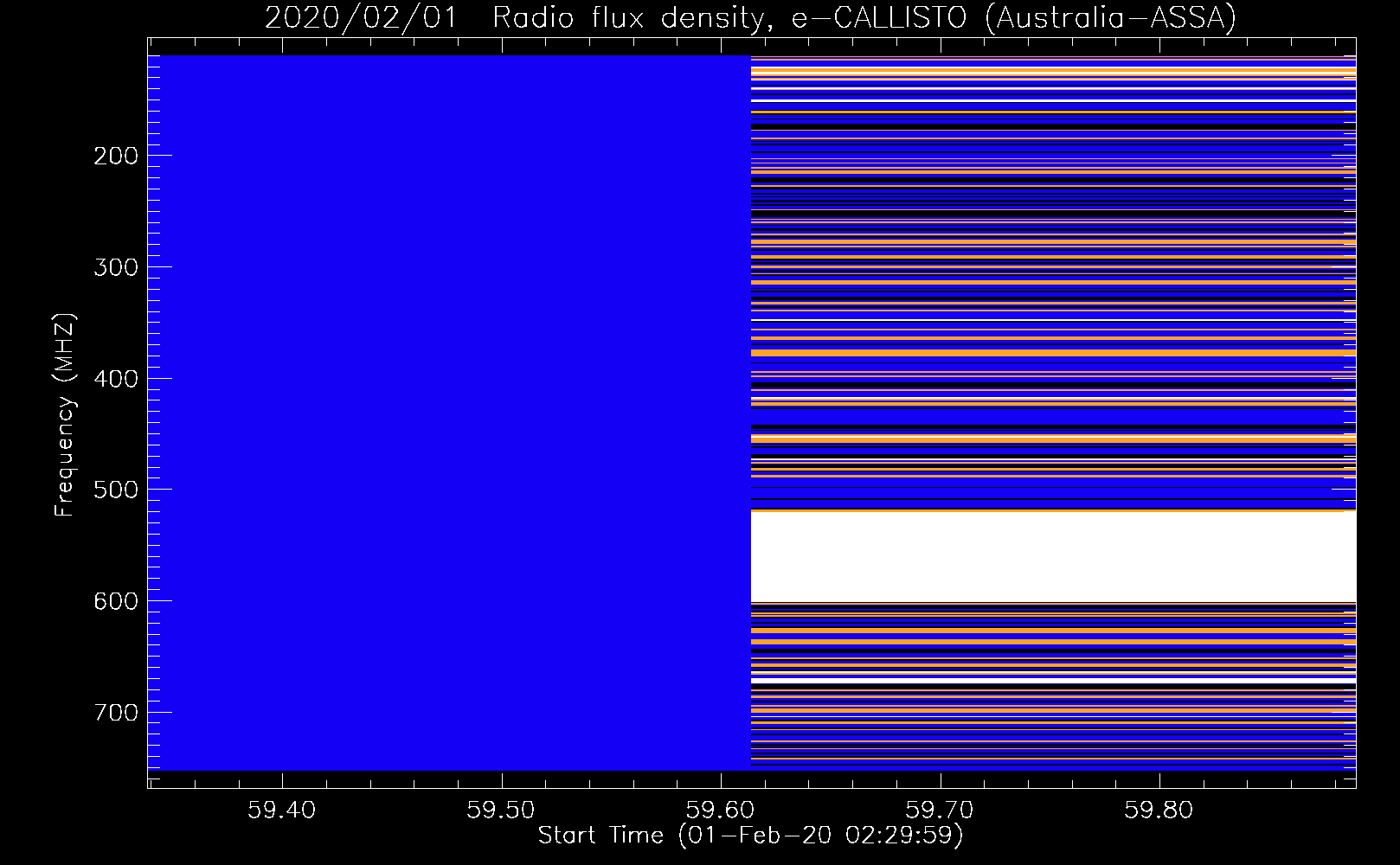Select the 600 frequency tick label
Image resolution: width=1400 pixels, height=865 pixels.
[x=115, y=601]
